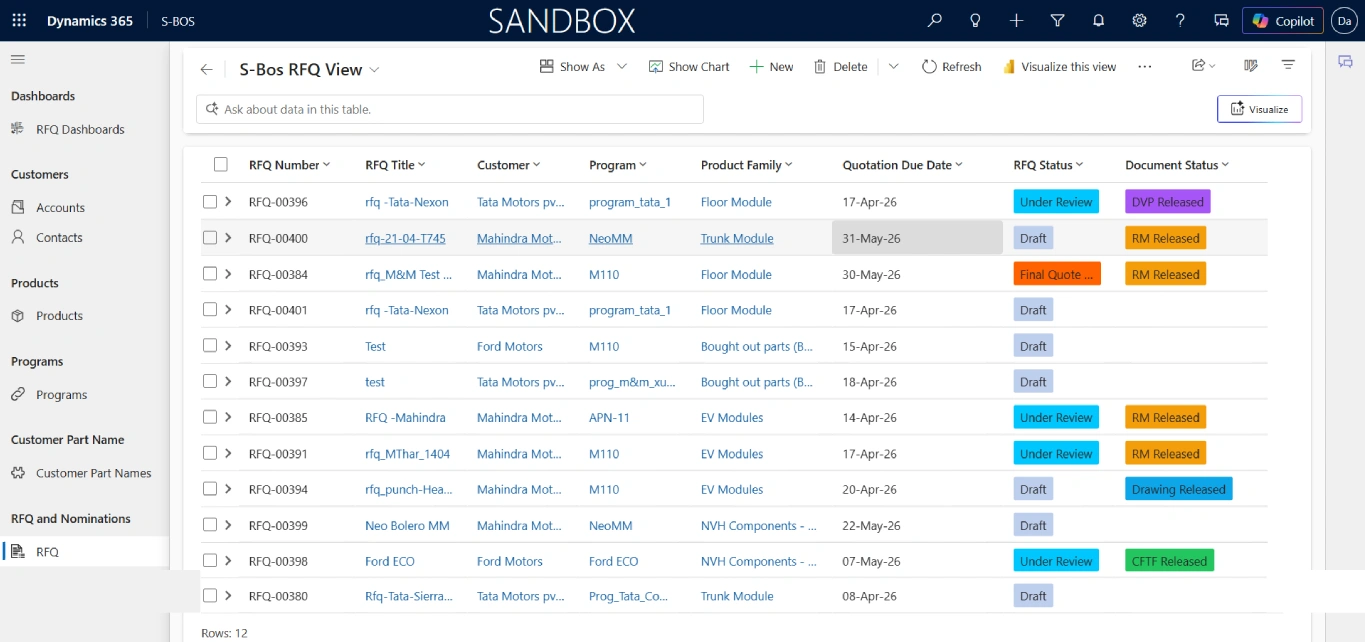This screenshot has height=642, width=1365.
Task: Select checkbox for row RFQ-00400
Action: (210, 238)
